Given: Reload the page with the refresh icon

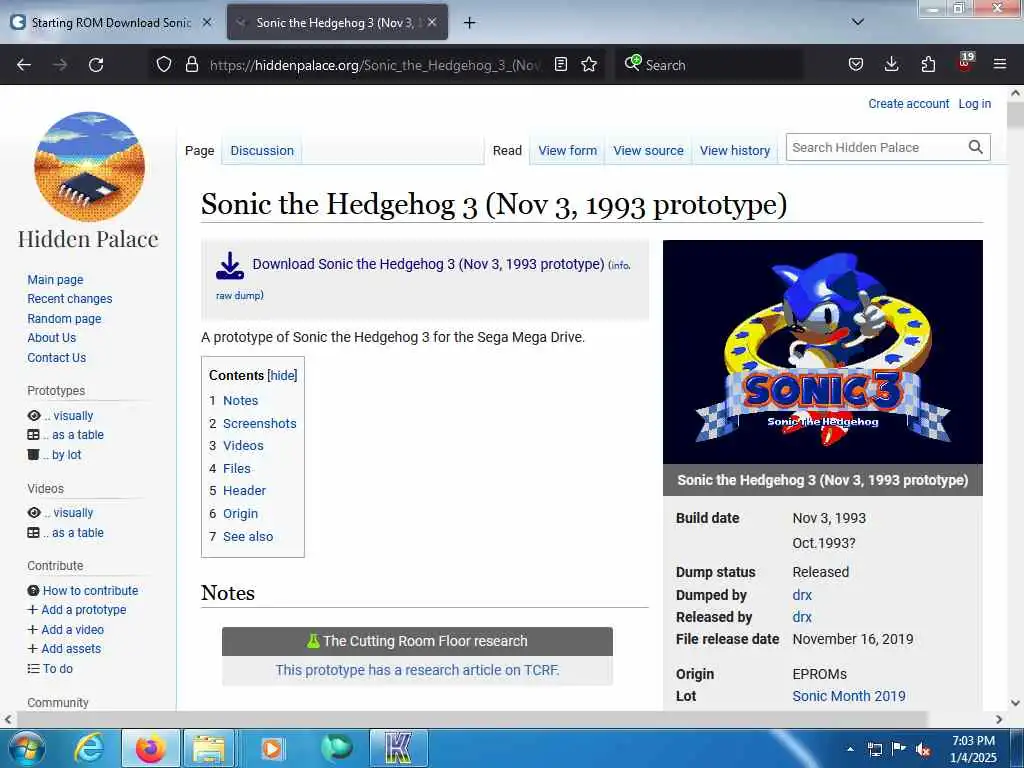Looking at the screenshot, I should point(96,65).
